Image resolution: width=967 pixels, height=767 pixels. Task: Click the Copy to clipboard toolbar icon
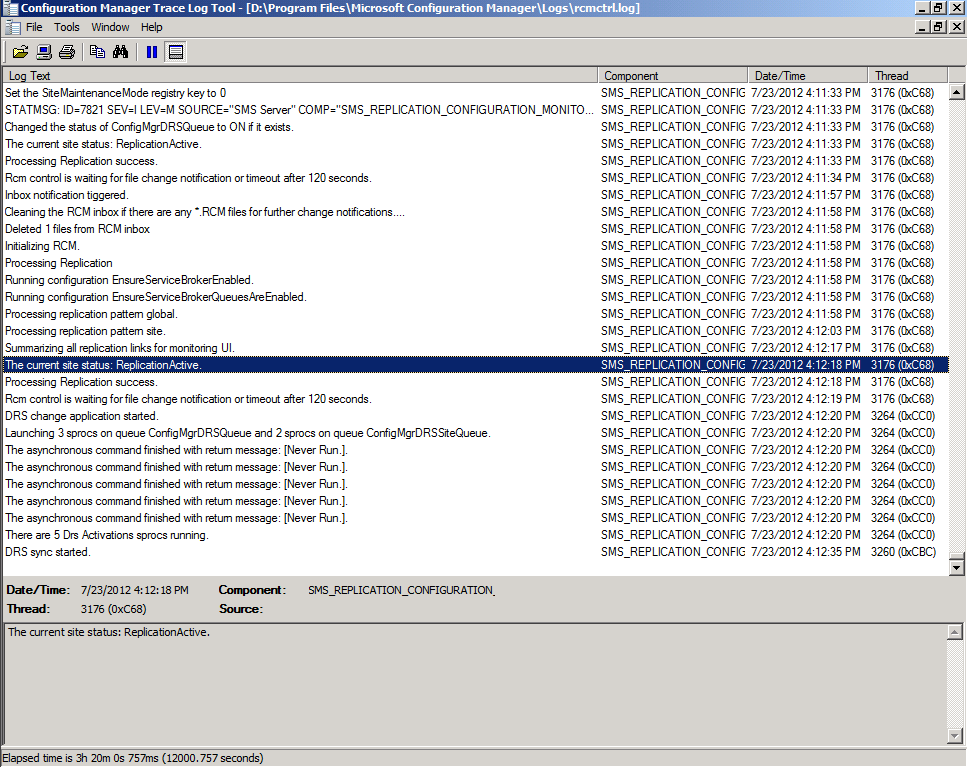[97, 52]
